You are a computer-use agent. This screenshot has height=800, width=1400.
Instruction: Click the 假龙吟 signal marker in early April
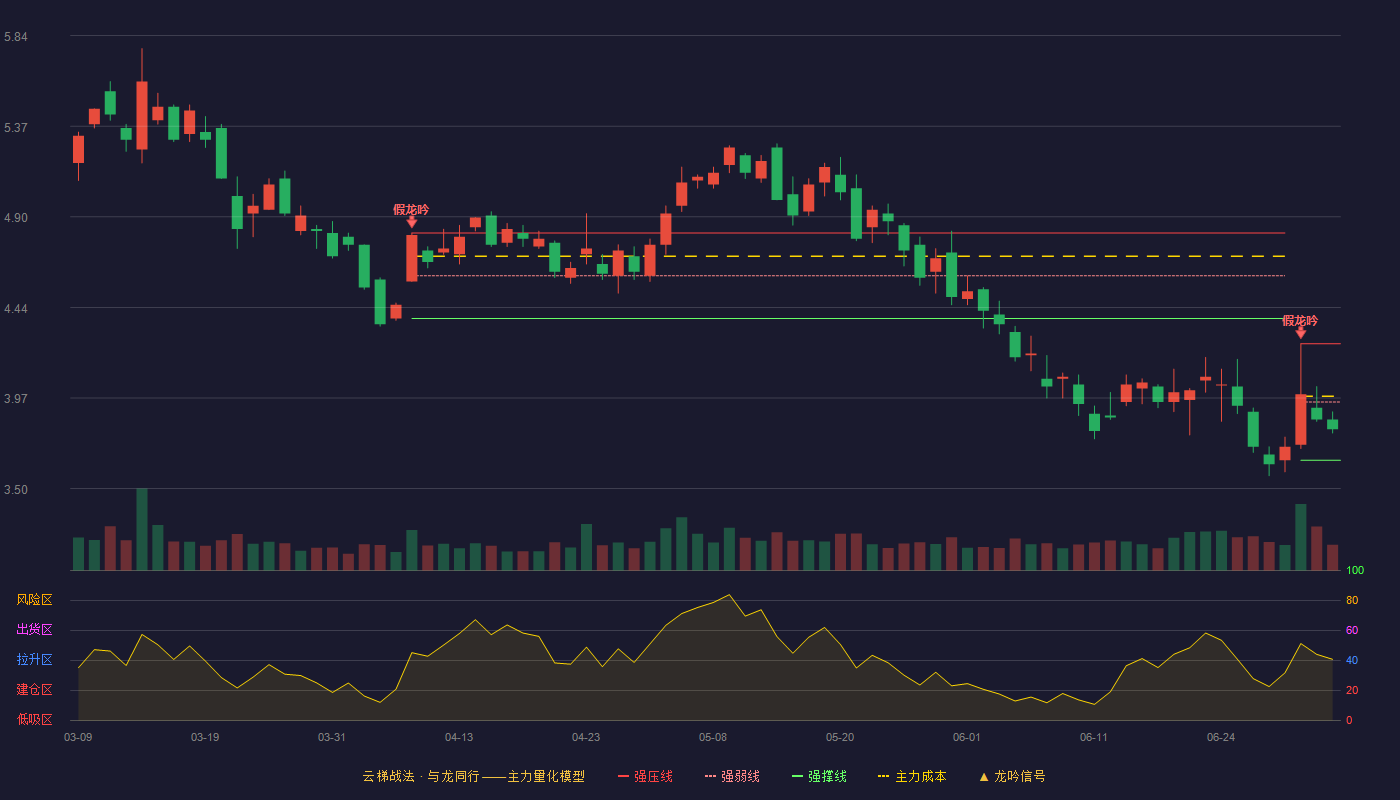click(x=411, y=215)
